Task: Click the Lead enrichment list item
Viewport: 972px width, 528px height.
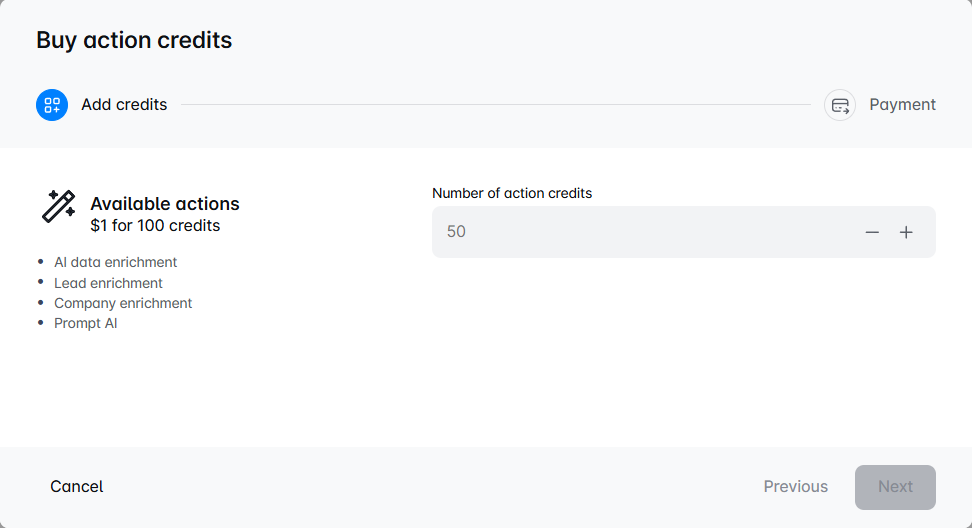Action: click(108, 283)
